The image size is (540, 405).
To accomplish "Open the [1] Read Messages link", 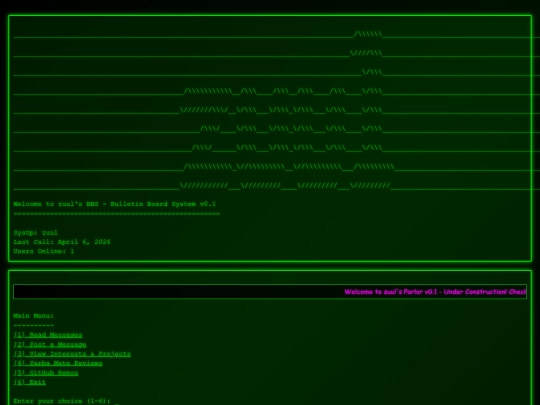I will [48, 335].
